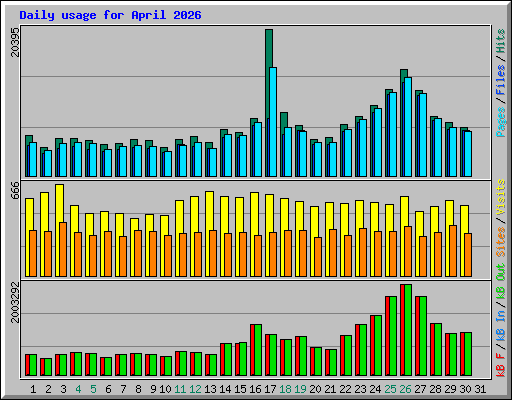Viewport: 512px width, 400px height.
Task: Click the 'kB Out' legend label
Action: pyautogui.click(x=501, y=282)
